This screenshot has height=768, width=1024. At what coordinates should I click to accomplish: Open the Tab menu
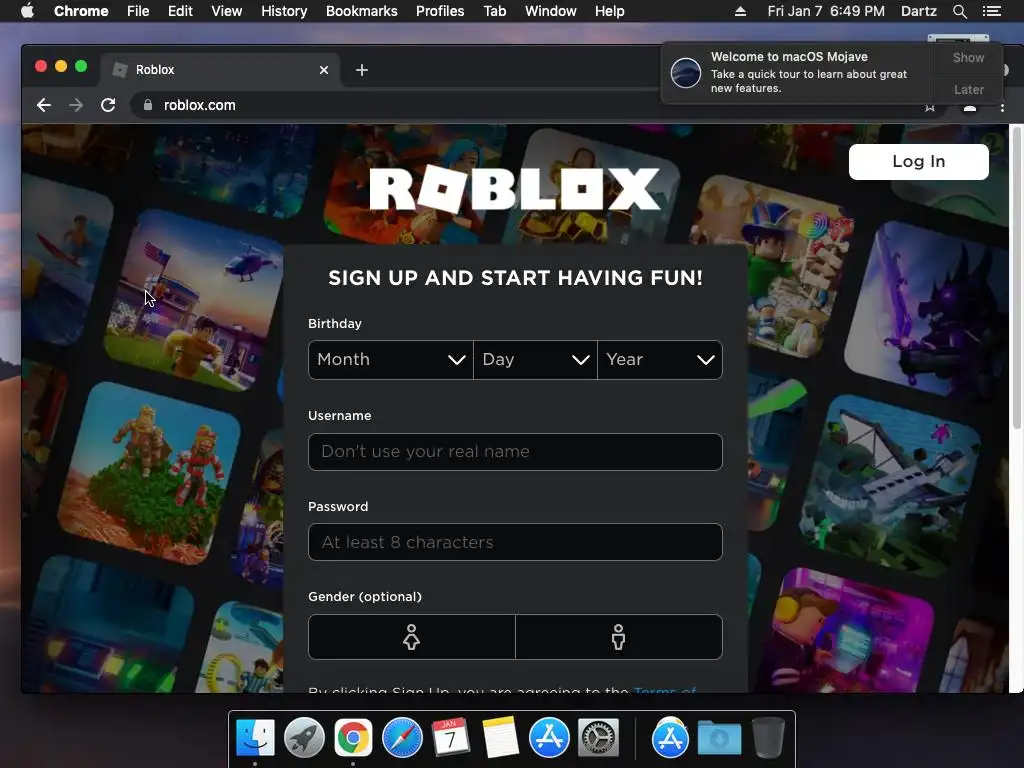pyautogui.click(x=494, y=11)
